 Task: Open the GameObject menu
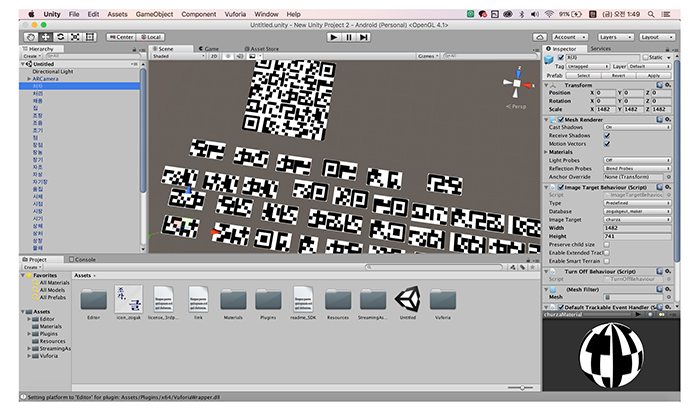pos(154,14)
